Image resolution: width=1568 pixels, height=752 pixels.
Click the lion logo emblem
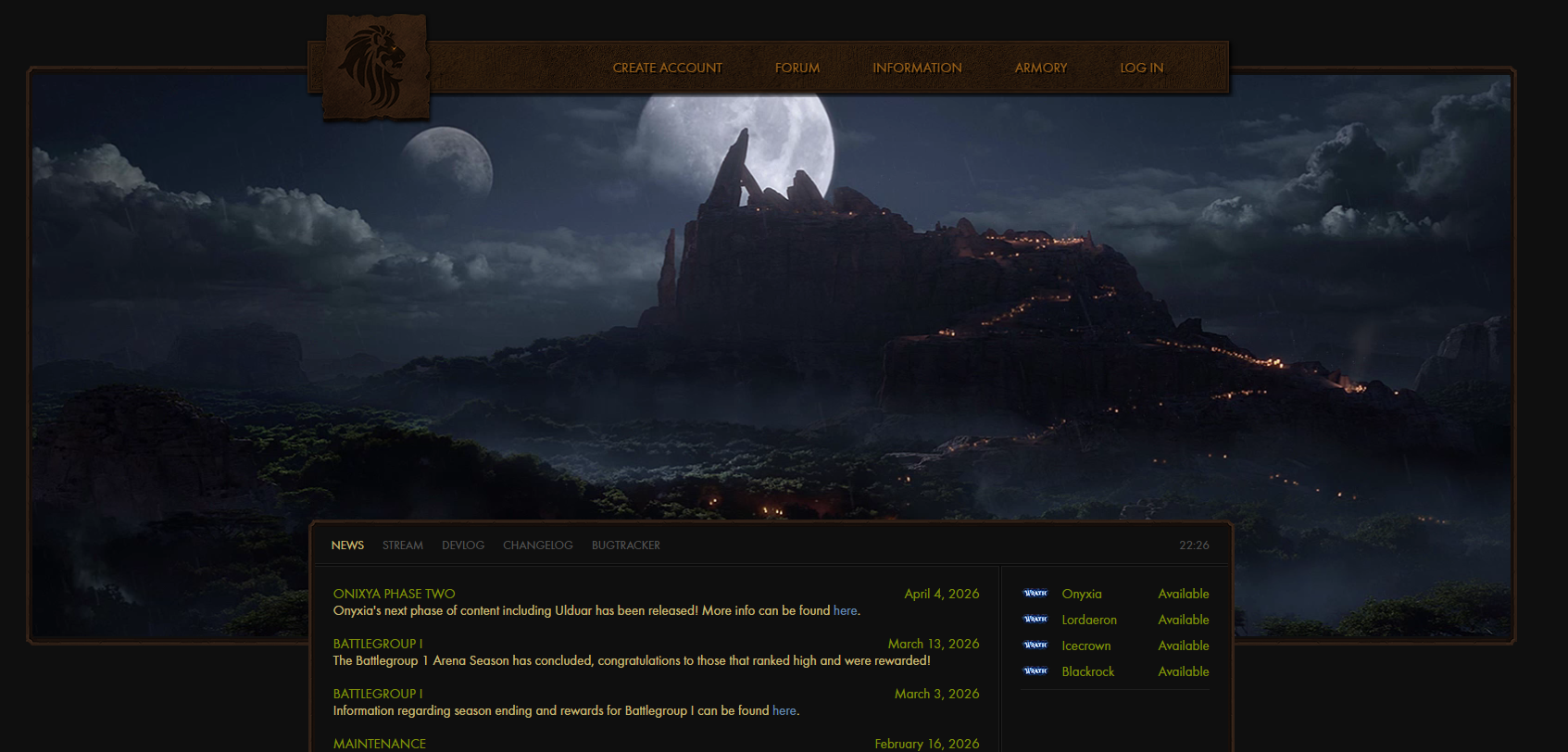(x=375, y=67)
